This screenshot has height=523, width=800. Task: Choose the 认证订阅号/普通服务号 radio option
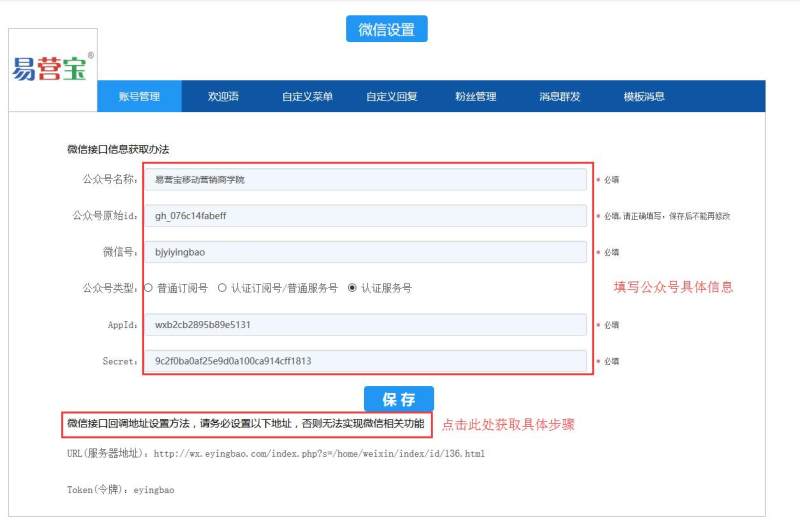222,288
